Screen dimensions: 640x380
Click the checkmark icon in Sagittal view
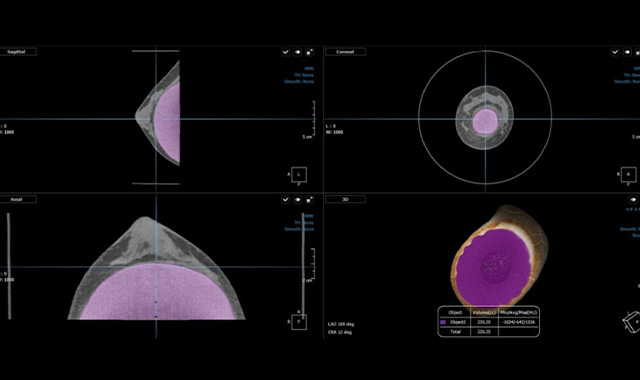coord(285,52)
